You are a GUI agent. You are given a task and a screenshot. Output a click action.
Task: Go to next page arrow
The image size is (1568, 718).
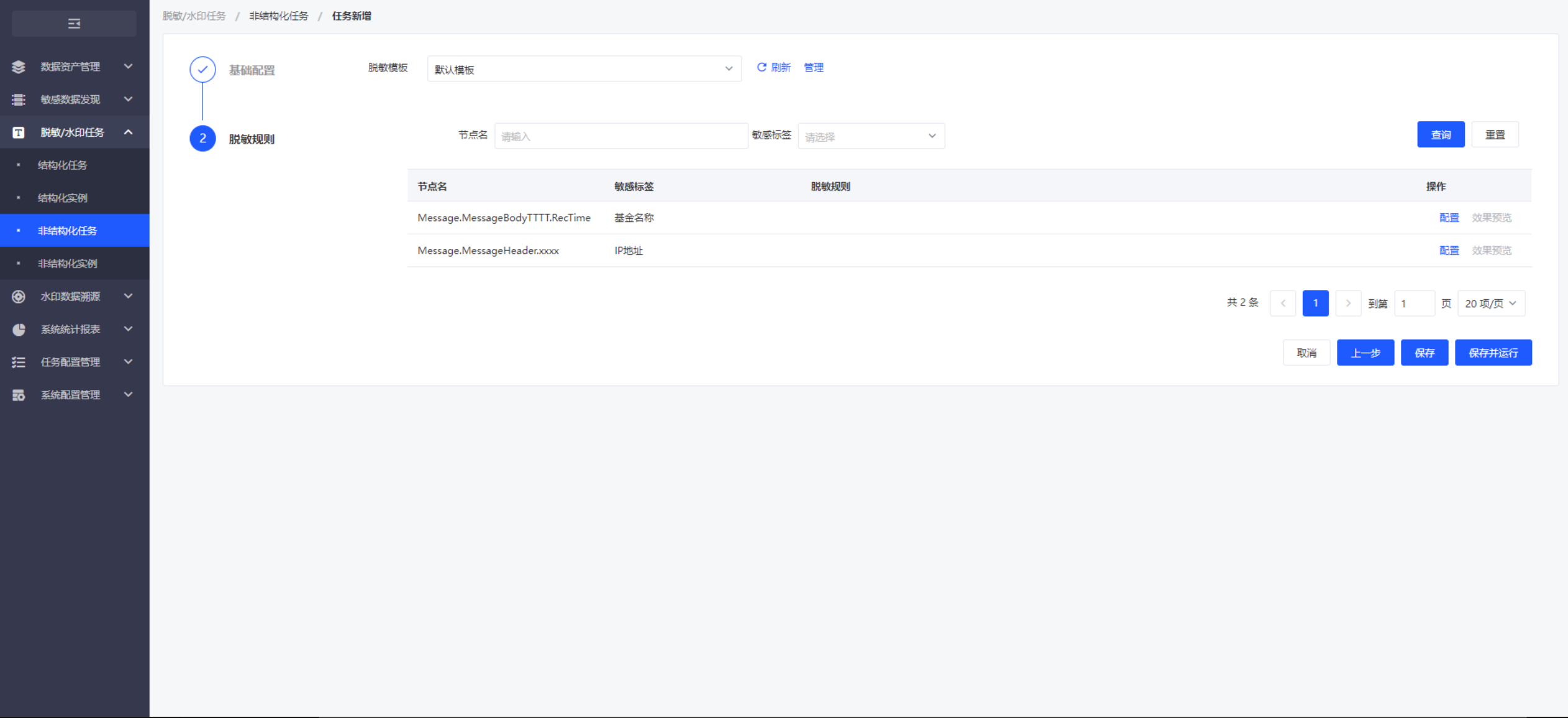click(x=1348, y=303)
